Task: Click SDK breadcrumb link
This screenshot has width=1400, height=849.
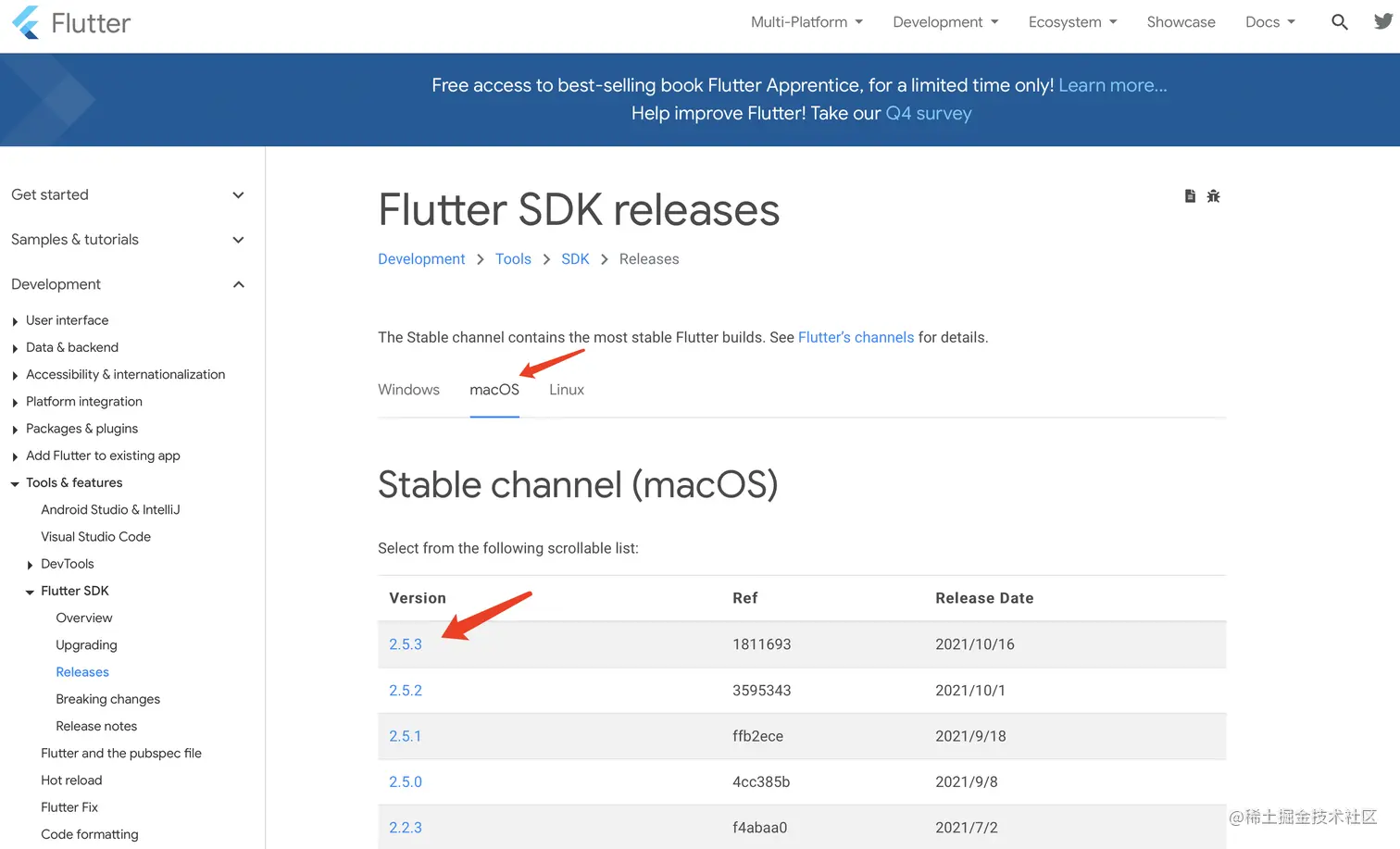Action: coord(575,259)
